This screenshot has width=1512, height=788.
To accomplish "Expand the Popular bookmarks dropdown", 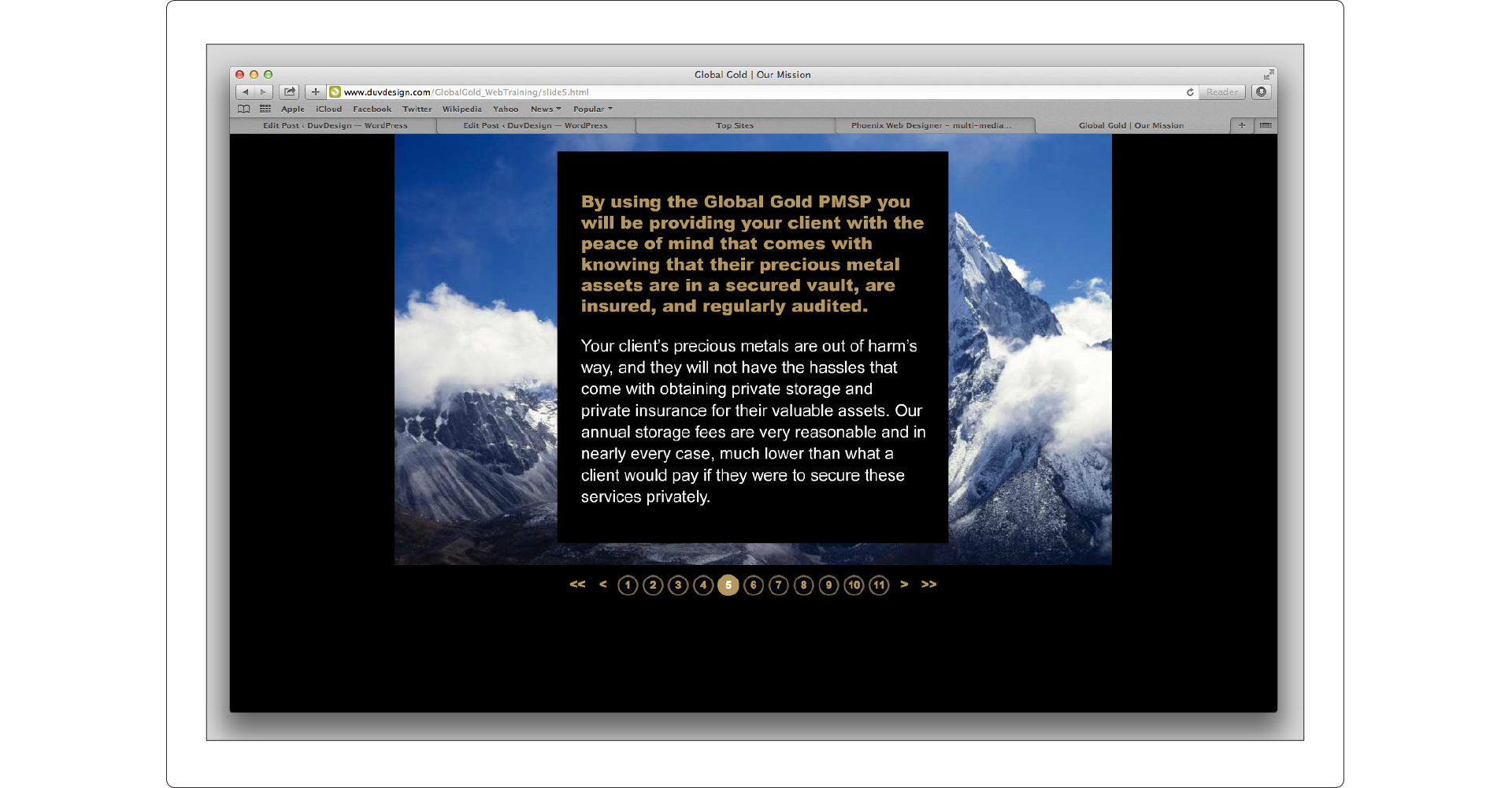I will 592,109.
